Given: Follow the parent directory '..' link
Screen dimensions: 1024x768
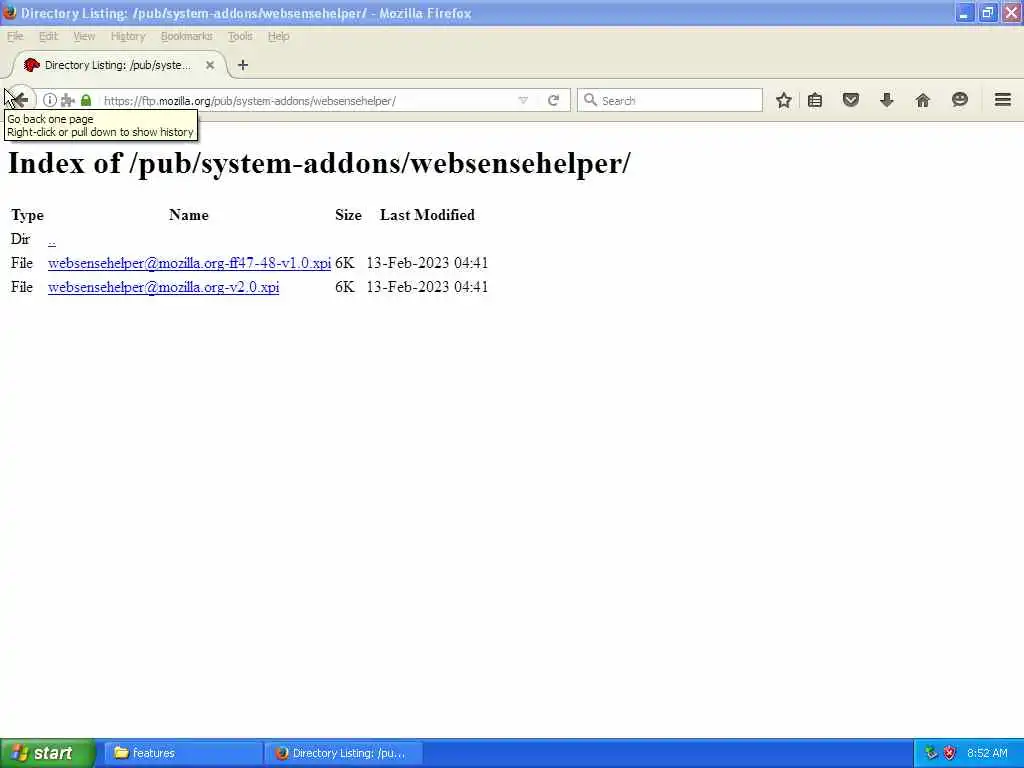Looking at the screenshot, I should click(52, 240).
